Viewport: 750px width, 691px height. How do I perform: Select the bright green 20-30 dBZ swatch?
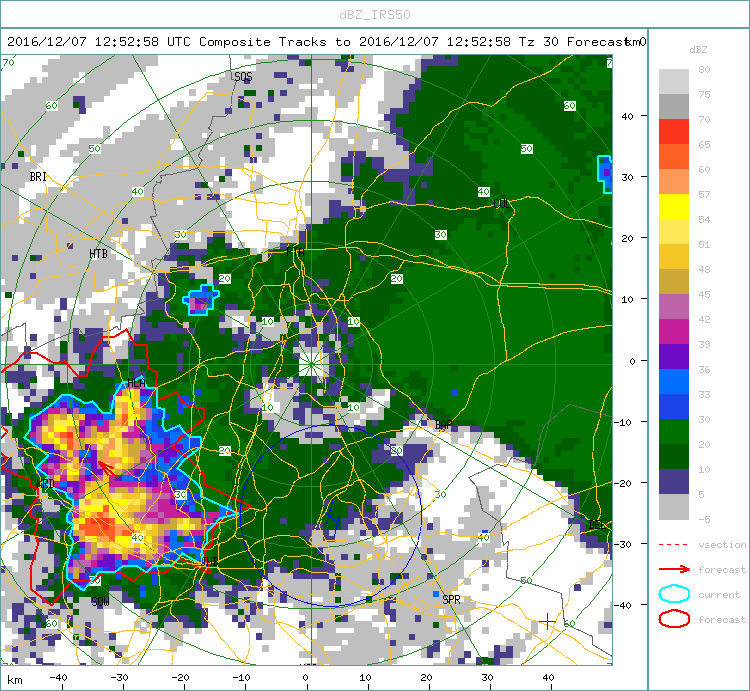[x=673, y=431]
